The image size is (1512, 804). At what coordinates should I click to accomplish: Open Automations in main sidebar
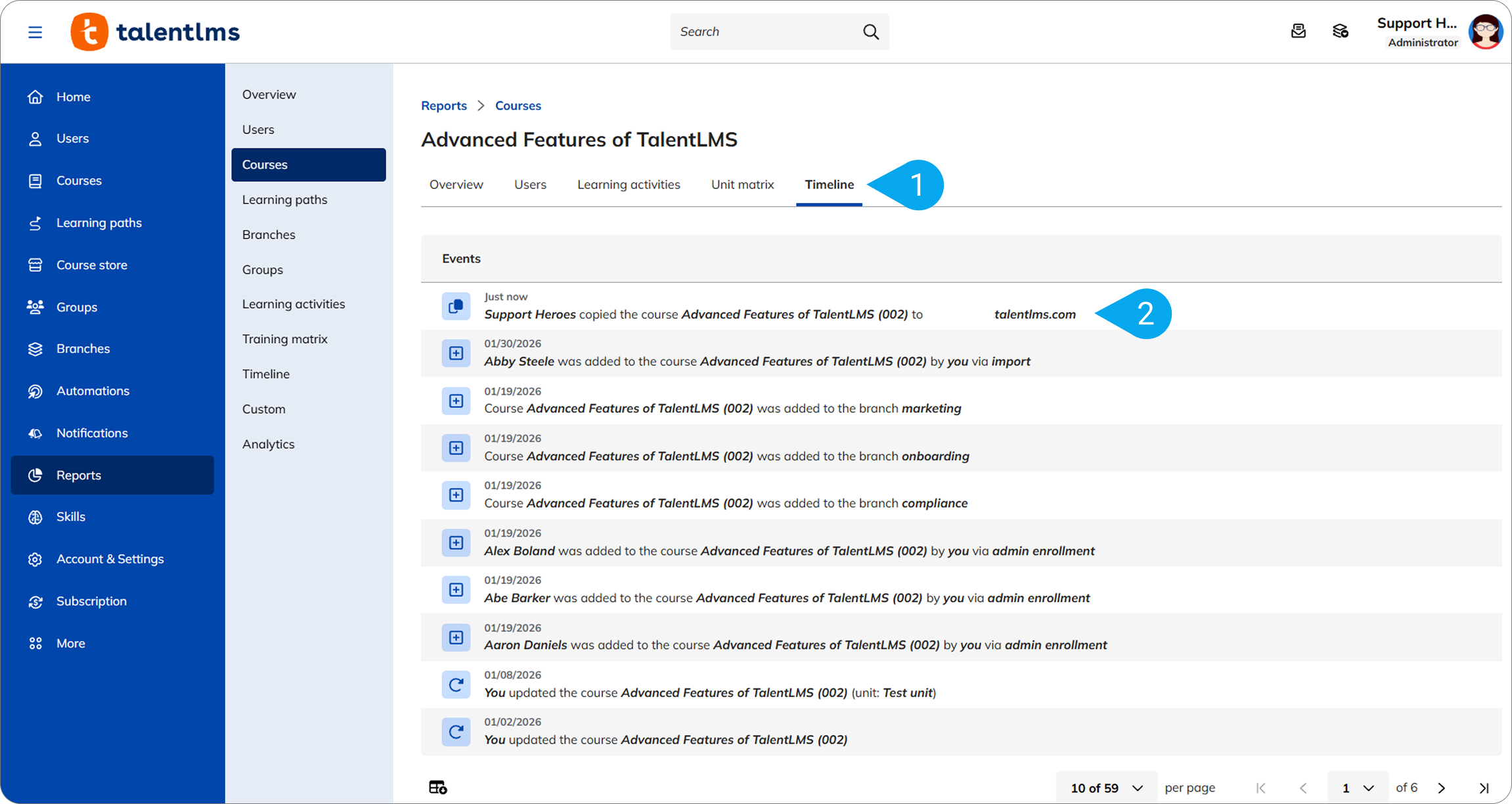93,391
